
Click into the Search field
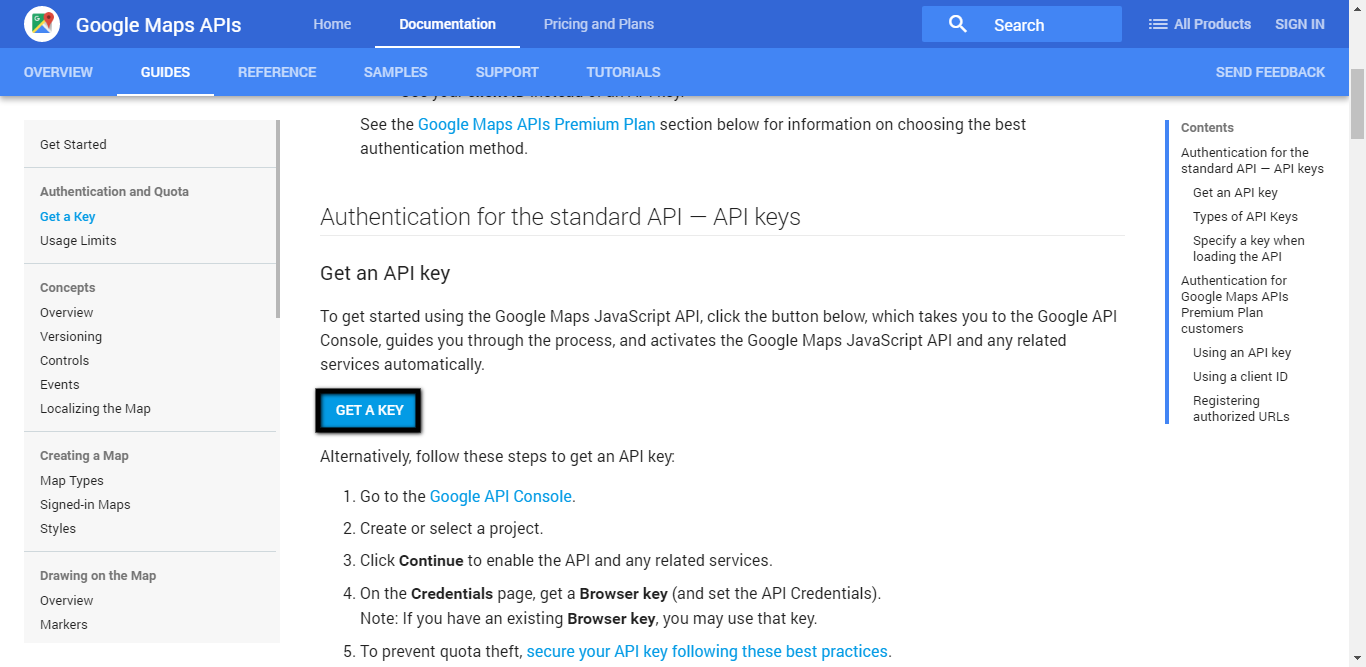(1022, 24)
